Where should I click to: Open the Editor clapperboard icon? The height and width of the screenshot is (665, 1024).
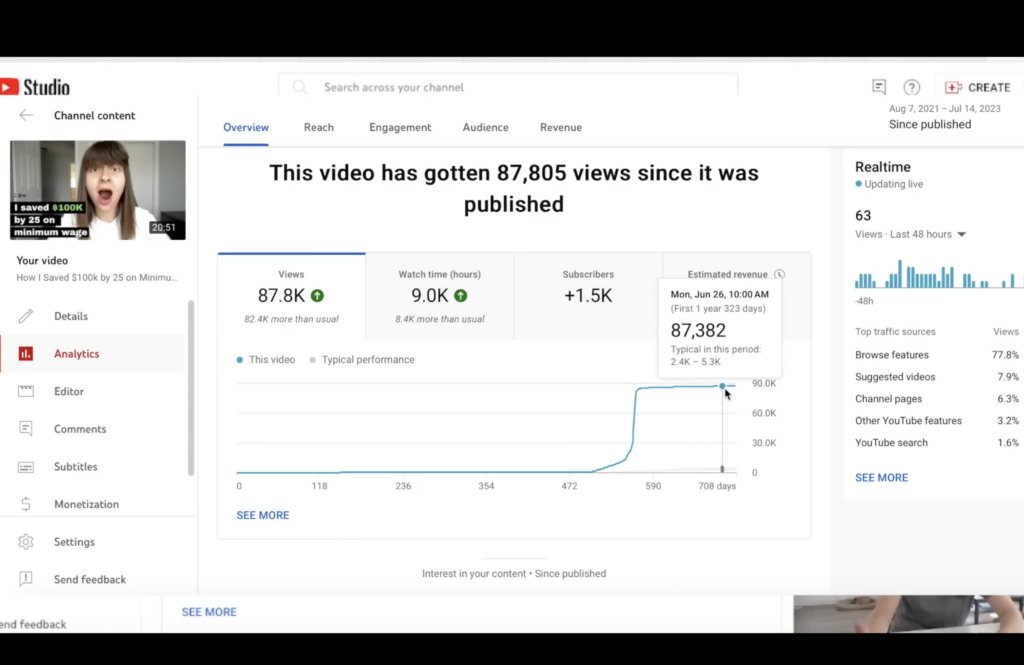click(26, 392)
